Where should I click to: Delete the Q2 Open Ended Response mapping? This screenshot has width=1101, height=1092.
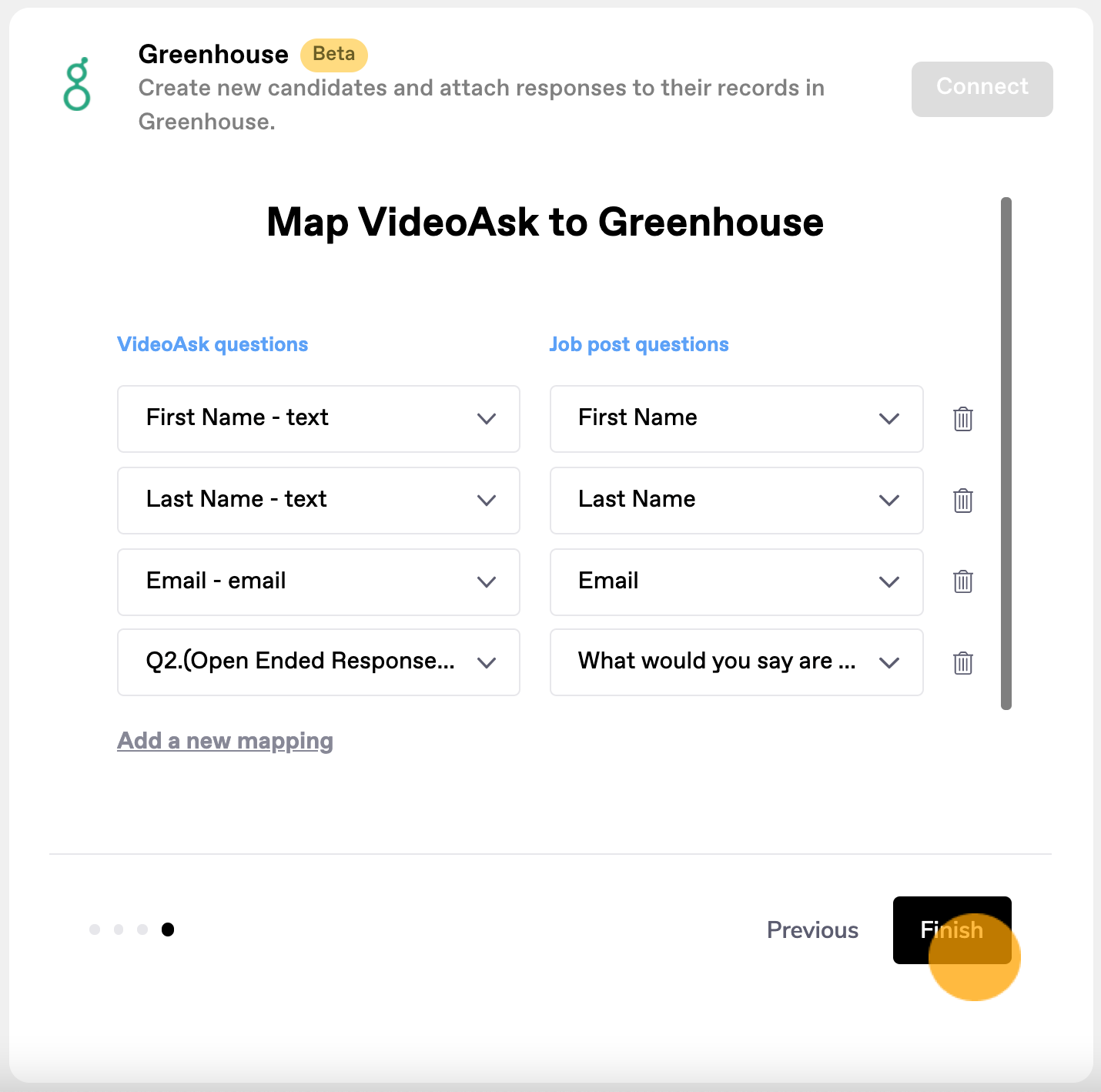click(x=963, y=662)
